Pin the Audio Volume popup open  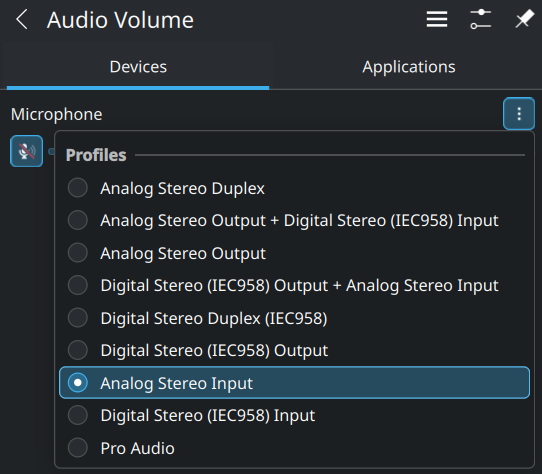click(x=524, y=19)
